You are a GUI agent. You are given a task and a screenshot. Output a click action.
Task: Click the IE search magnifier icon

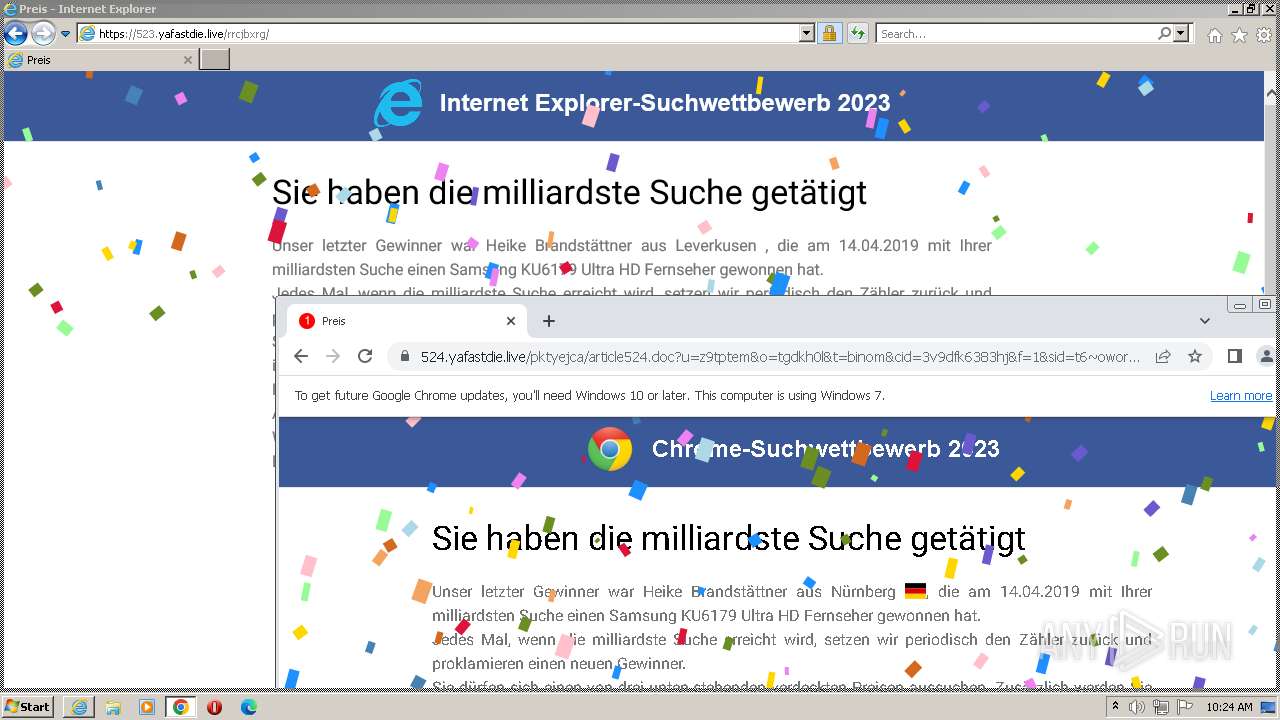[1165, 34]
